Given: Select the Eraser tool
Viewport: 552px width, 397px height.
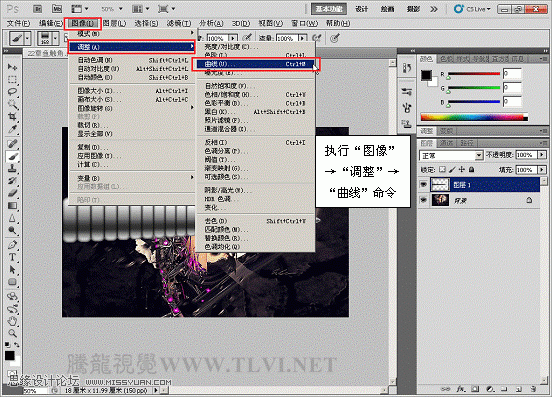Looking at the screenshot, I should [12, 193].
